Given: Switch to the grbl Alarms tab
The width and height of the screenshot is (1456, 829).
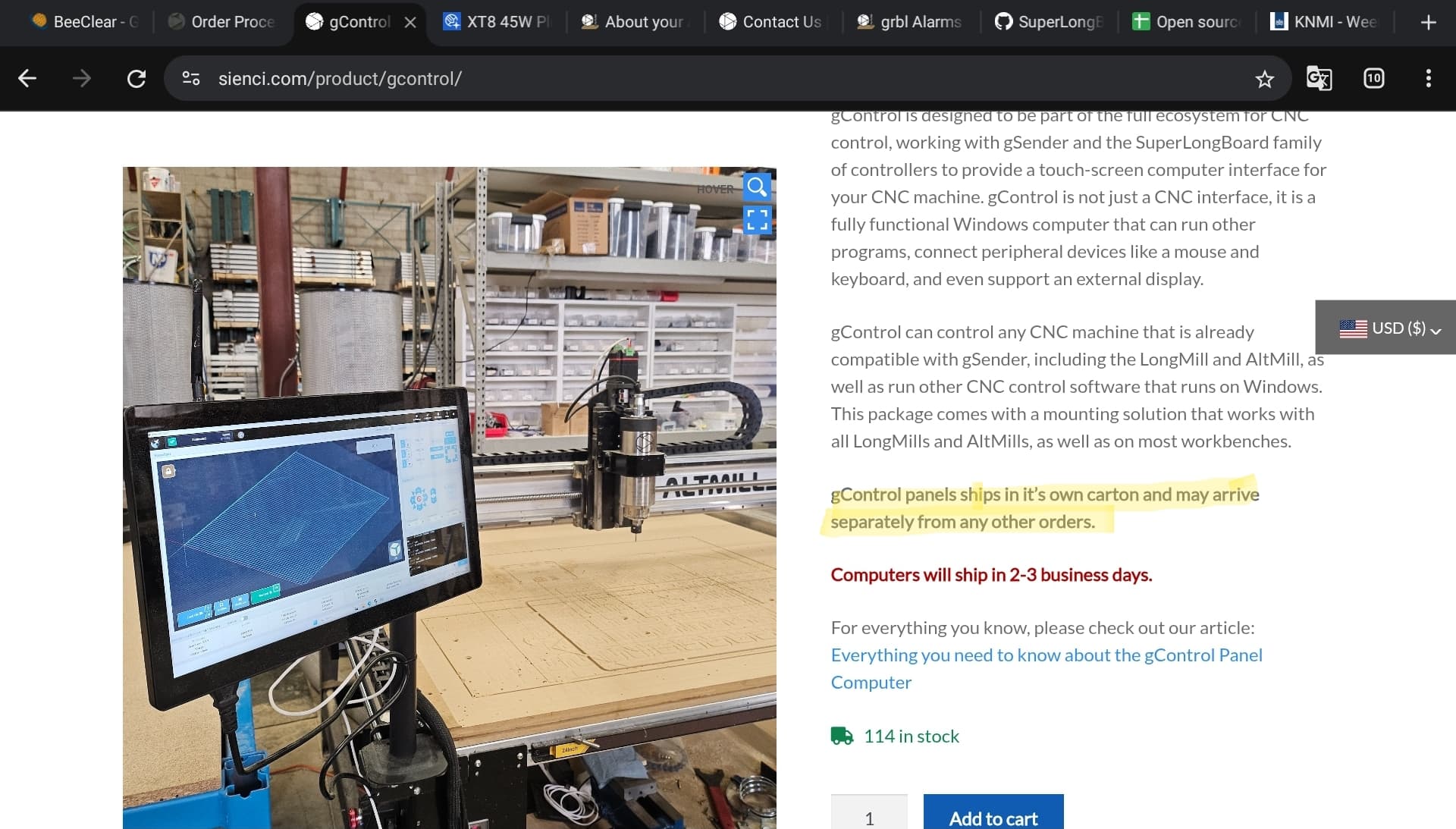Looking at the screenshot, I should (910, 22).
